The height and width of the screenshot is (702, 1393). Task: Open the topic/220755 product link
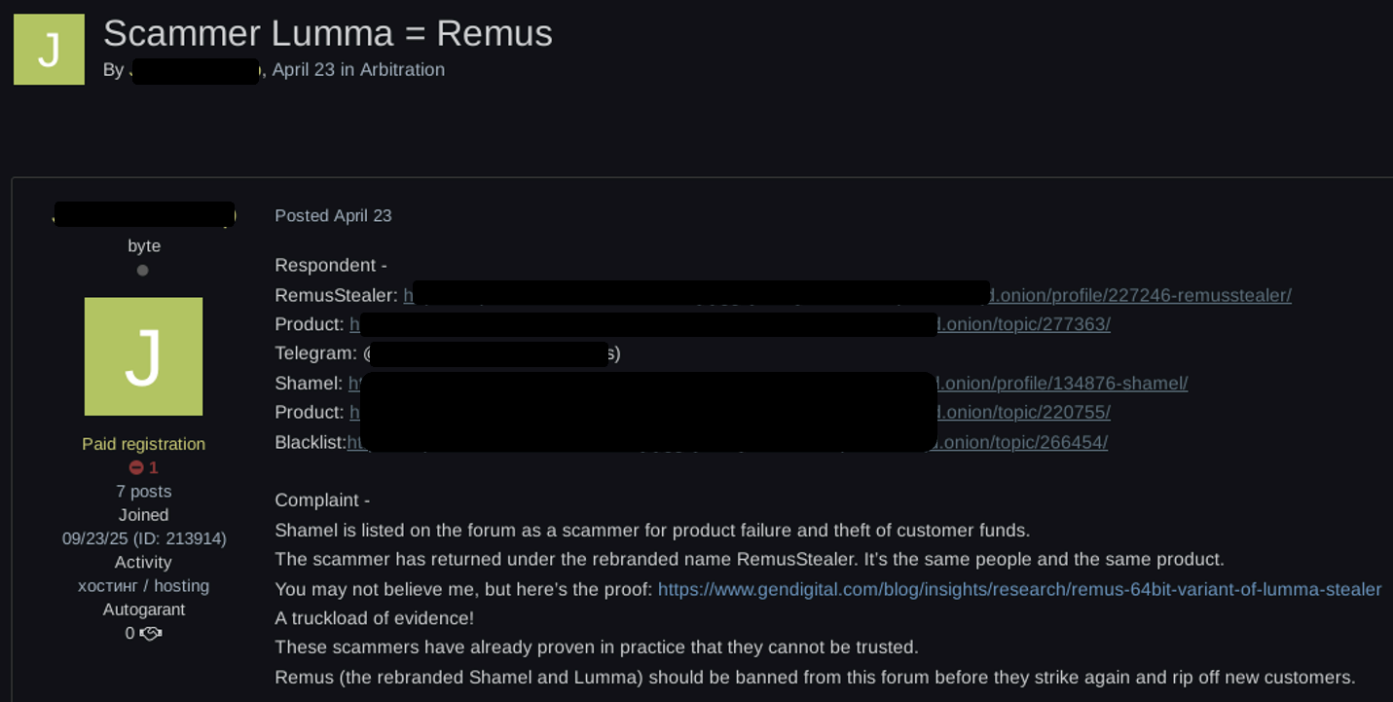729,413
